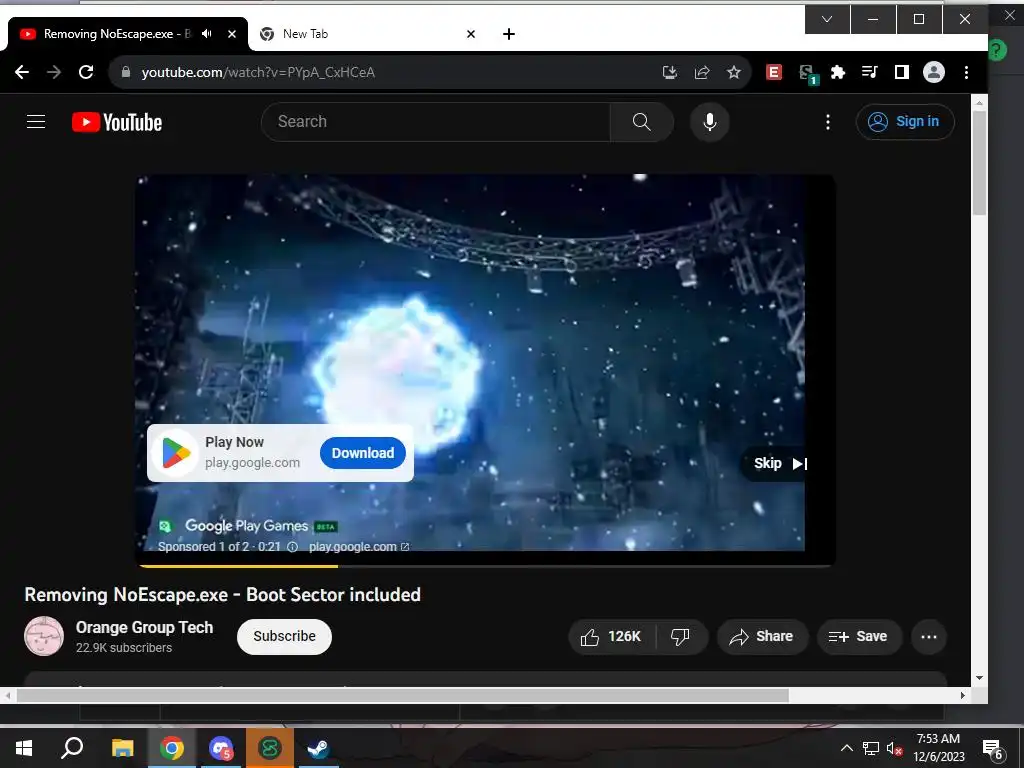Click the install app icon in address bar
The image size is (1024, 768).
tap(669, 72)
